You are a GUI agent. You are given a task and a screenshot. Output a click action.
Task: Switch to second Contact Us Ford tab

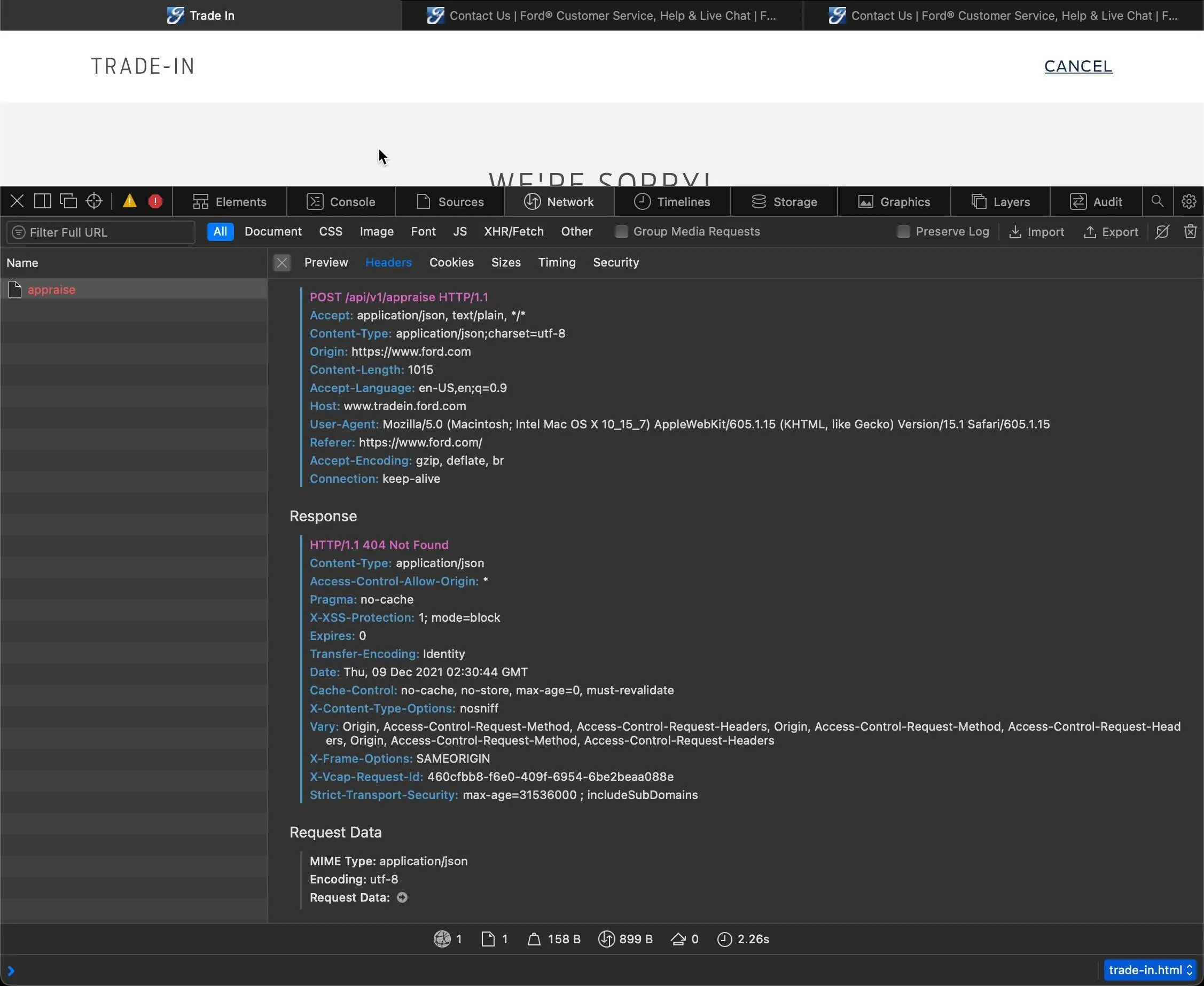[602, 15]
